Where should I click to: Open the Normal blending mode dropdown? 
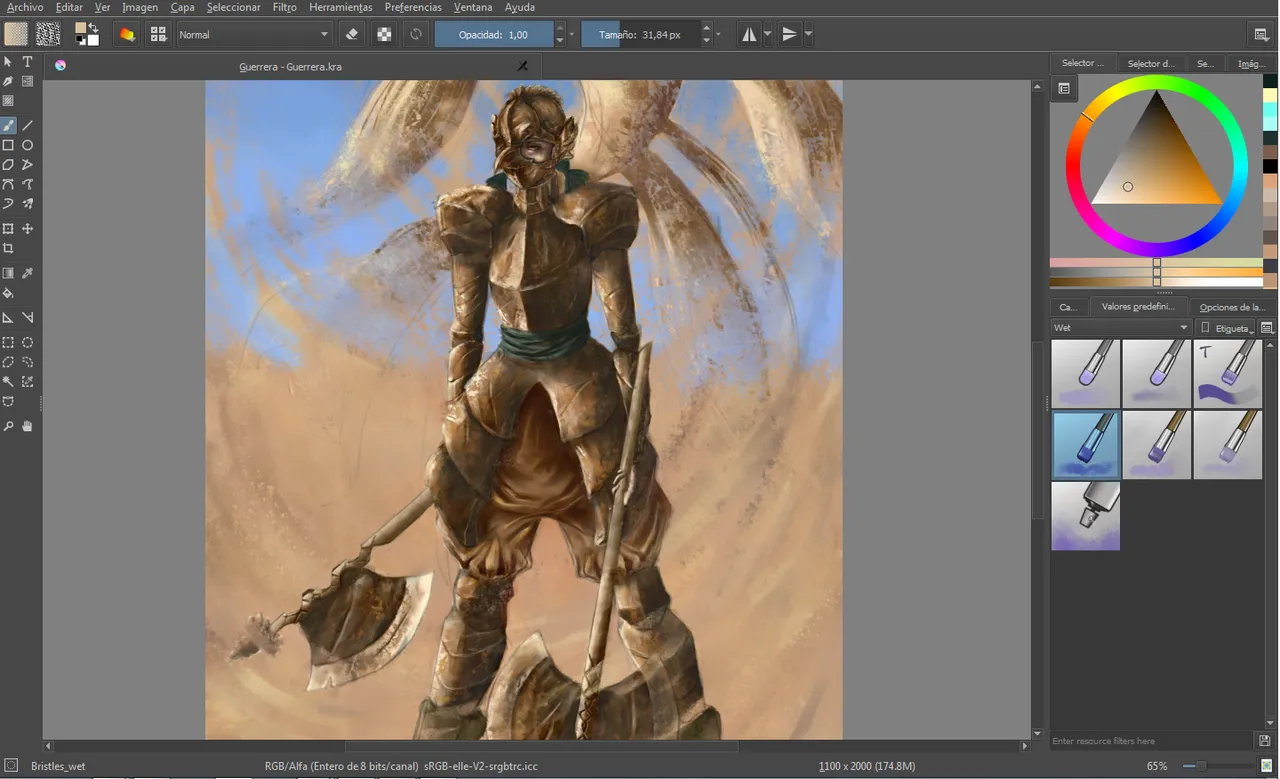coord(254,34)
